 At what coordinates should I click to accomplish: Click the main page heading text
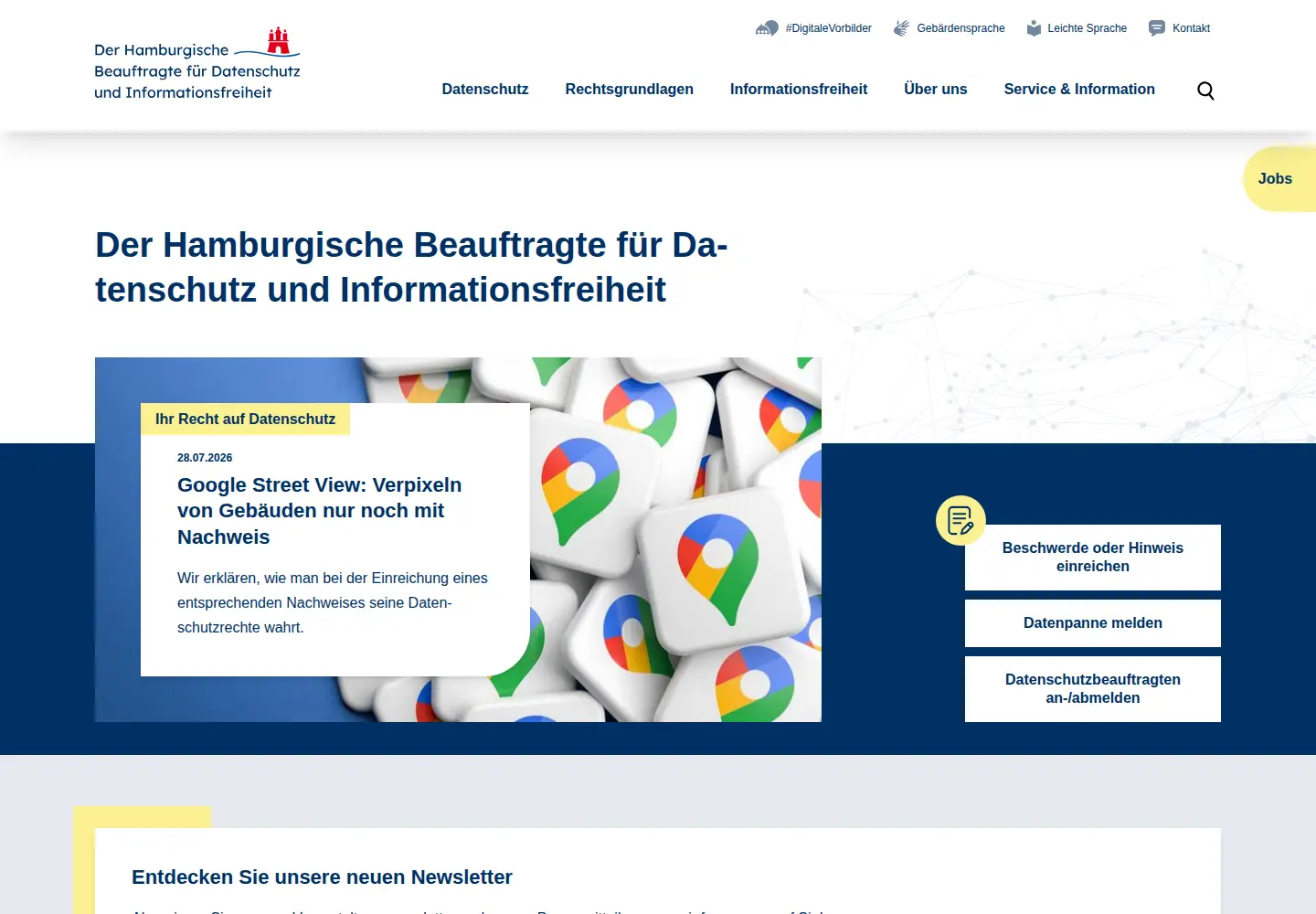click(411, 267)
